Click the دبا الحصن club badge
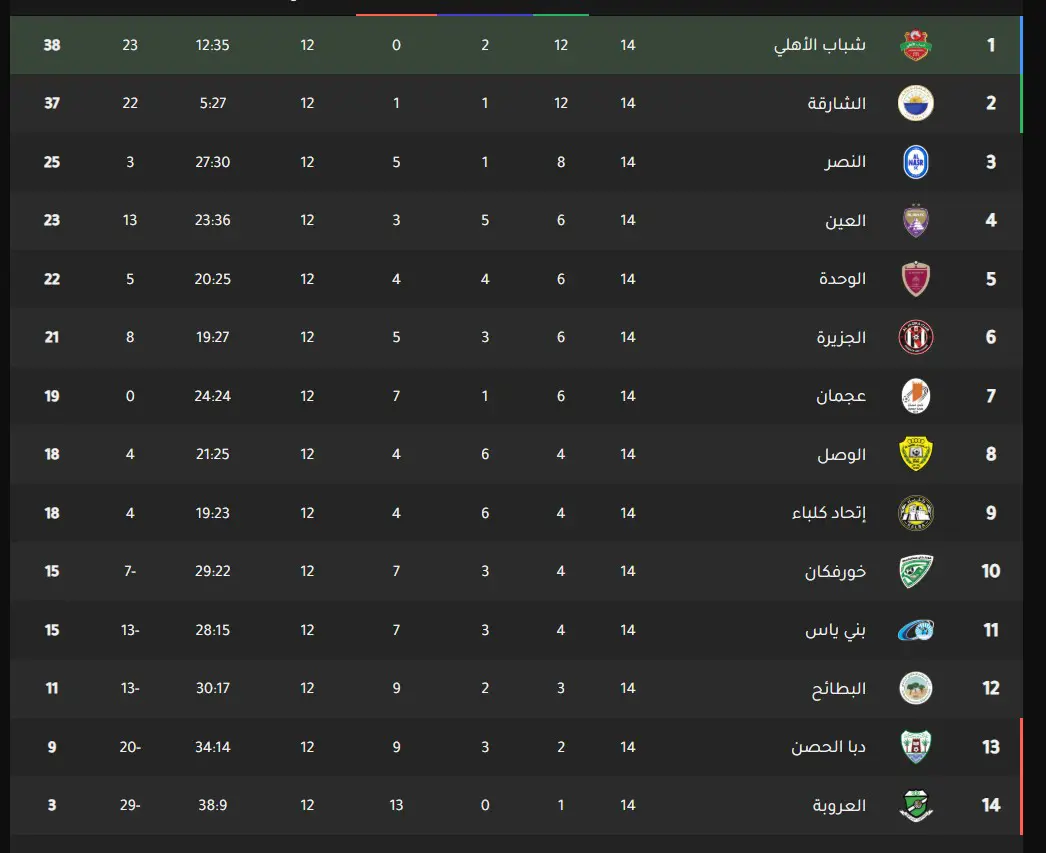Screen dimensions: 1046x853 click(915, 747)
